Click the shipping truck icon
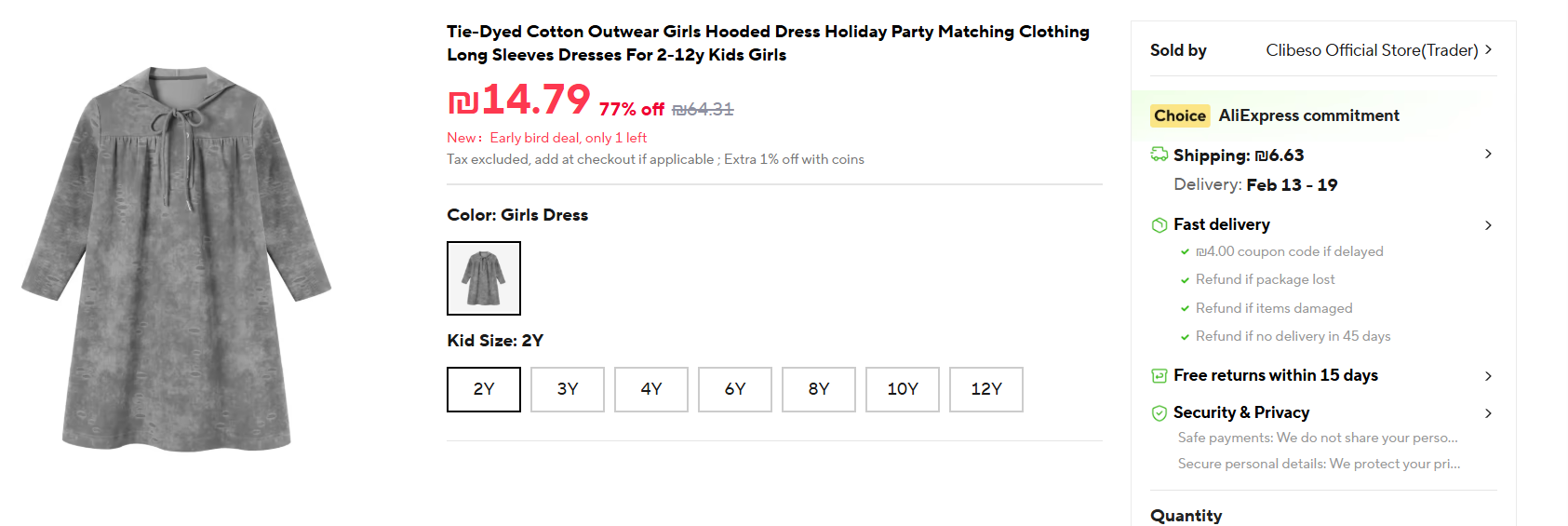Viewport: 1568px width, 526px height. (1159, 155)
